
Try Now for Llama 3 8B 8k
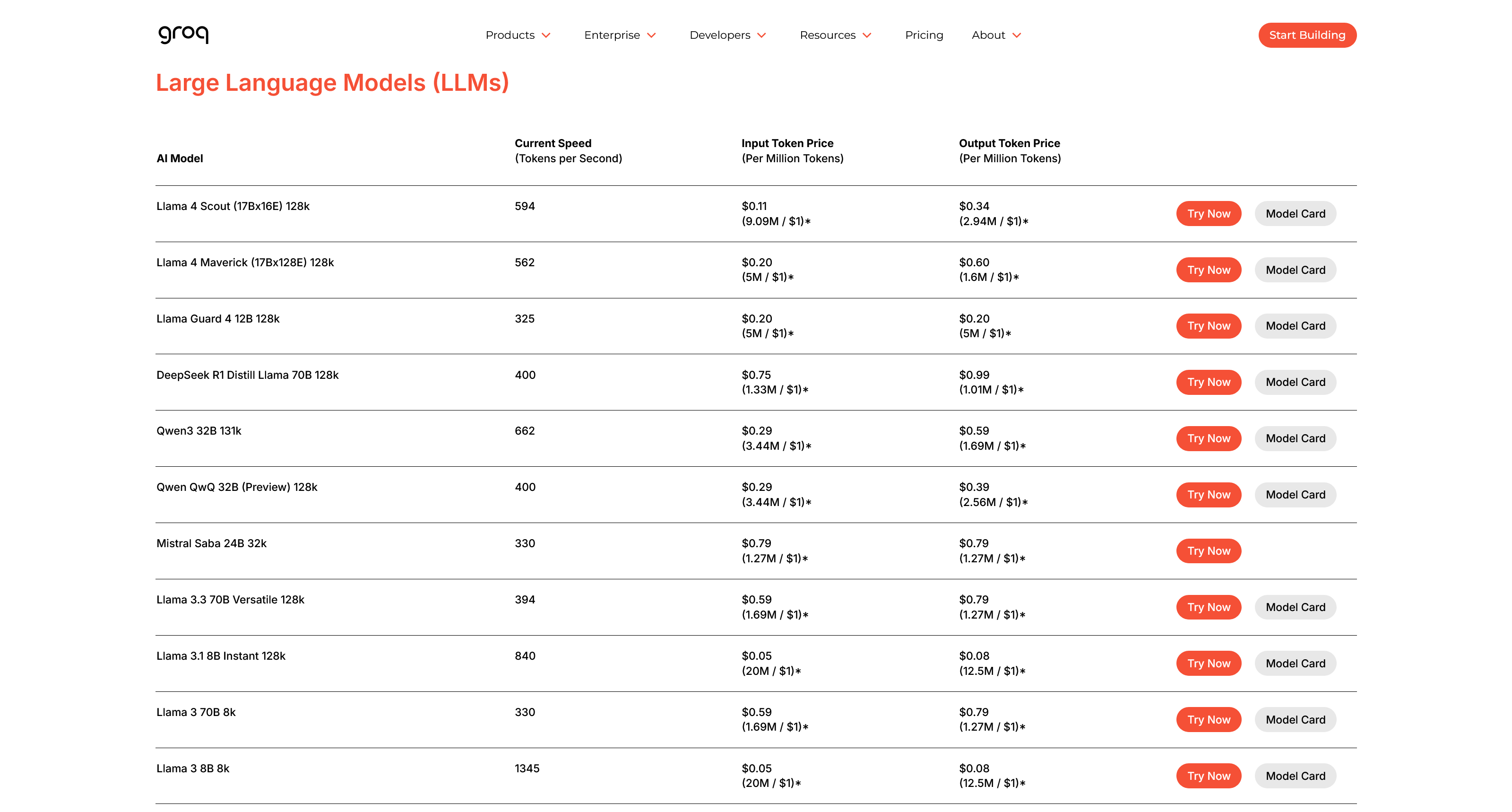point(1208,776)
